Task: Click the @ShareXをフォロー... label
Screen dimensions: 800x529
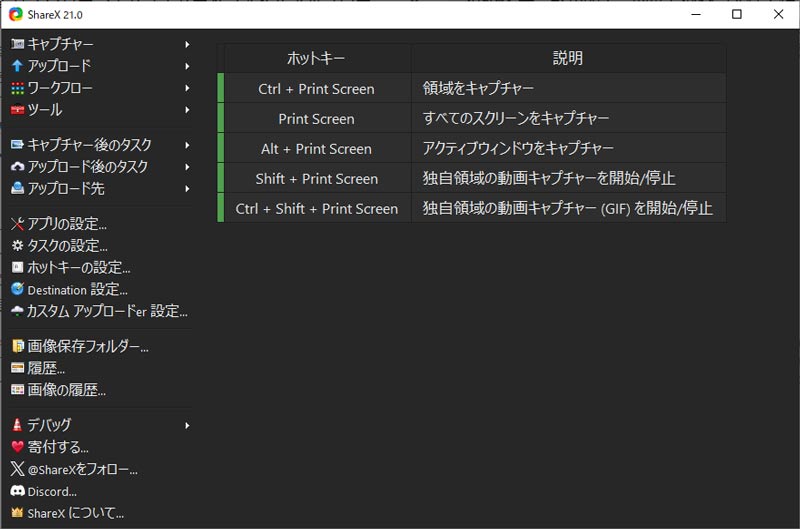Action: pos(82,469)
